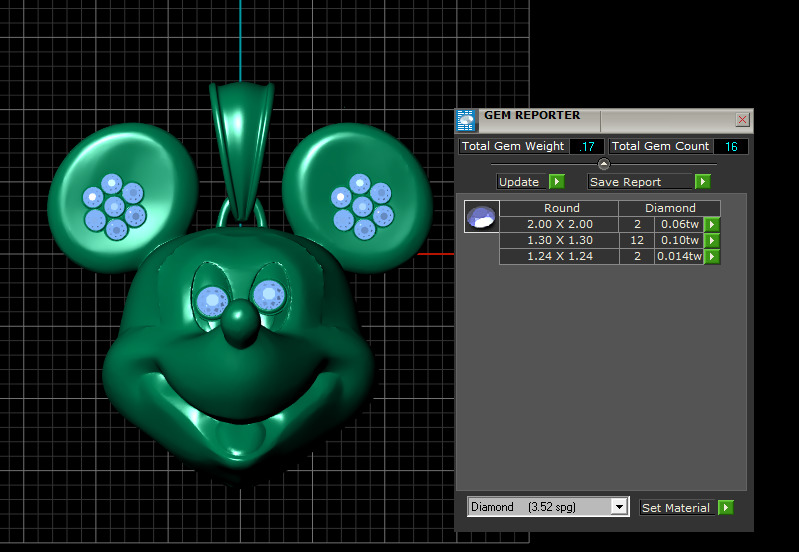Select the center gem in the left ear cluster

[x=114, y=207]
